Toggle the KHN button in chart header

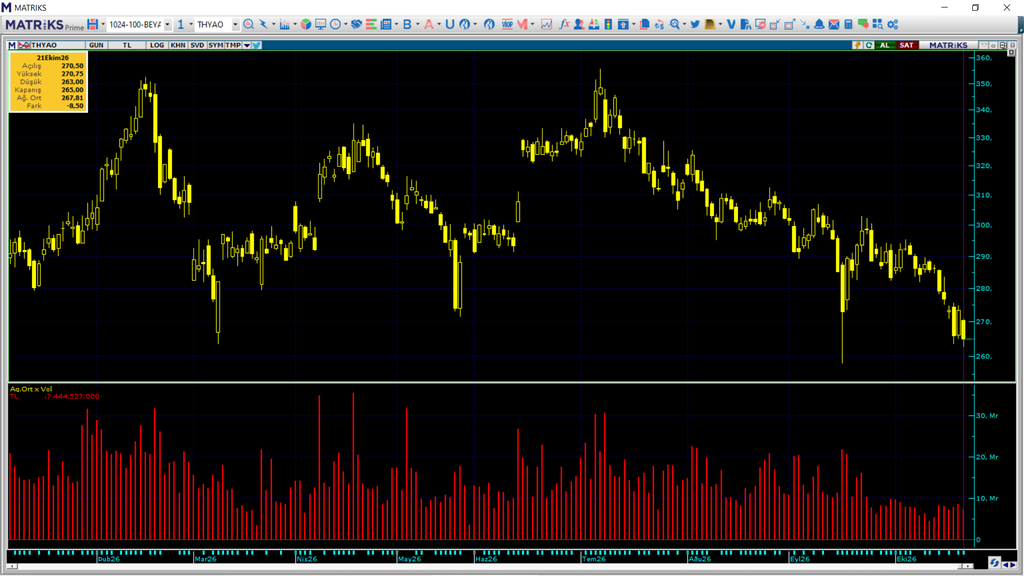click(178, 45)
